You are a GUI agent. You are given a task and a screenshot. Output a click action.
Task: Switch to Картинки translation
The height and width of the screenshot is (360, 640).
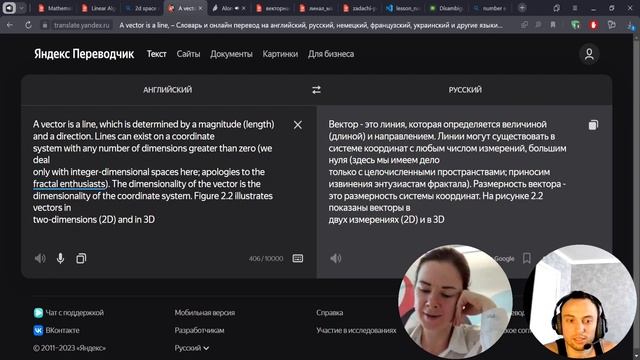(x=280, y=54)
